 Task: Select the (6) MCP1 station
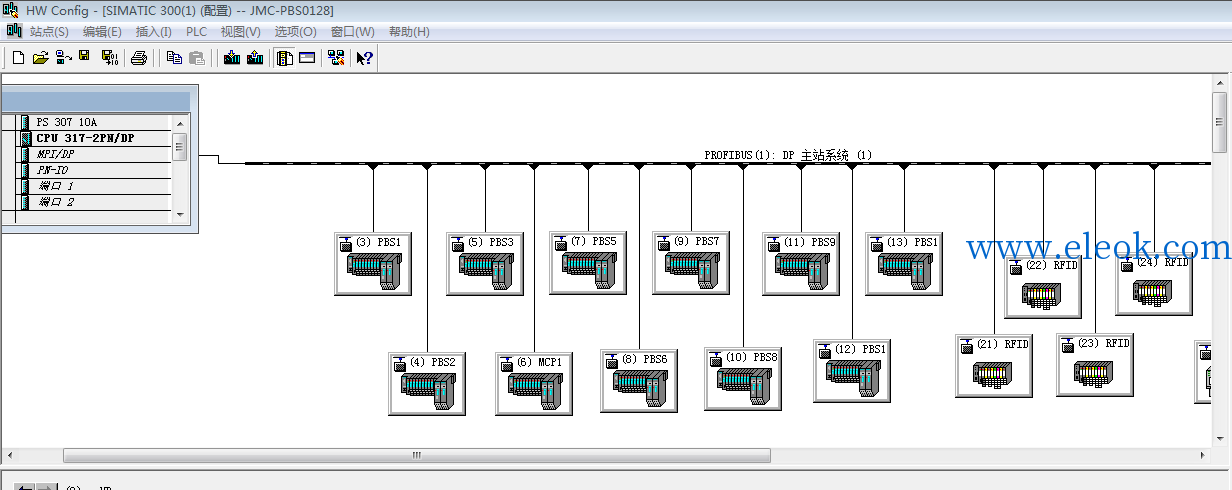pyautogui.click(x=534, y=384)
